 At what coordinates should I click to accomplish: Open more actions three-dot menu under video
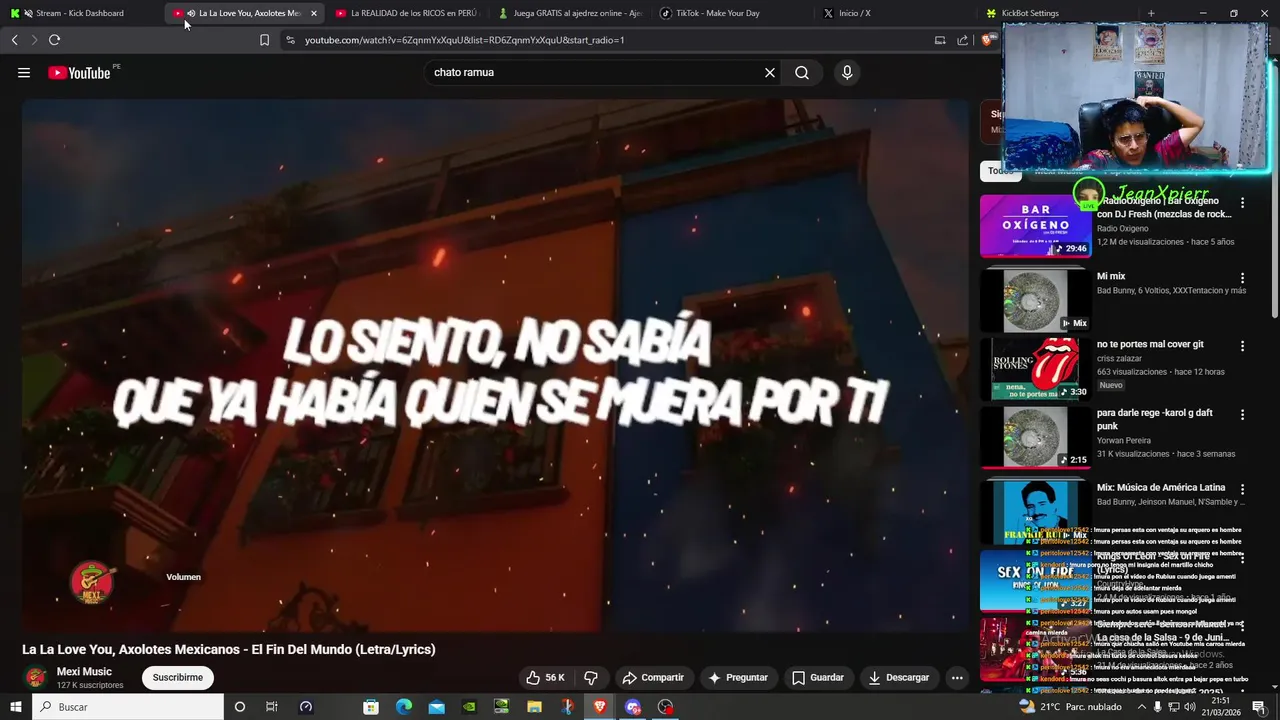[957, 677]
